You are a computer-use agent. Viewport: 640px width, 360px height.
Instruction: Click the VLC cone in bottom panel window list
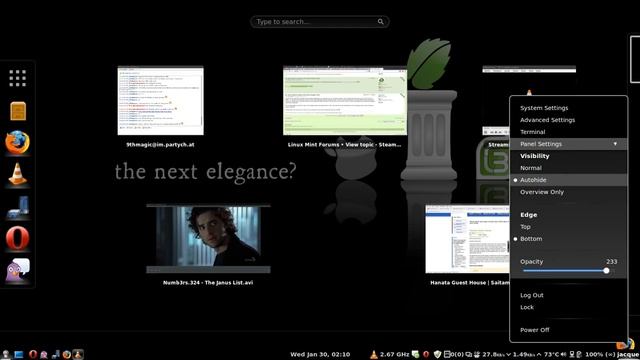pyautogui.click(x=78, y=355)
